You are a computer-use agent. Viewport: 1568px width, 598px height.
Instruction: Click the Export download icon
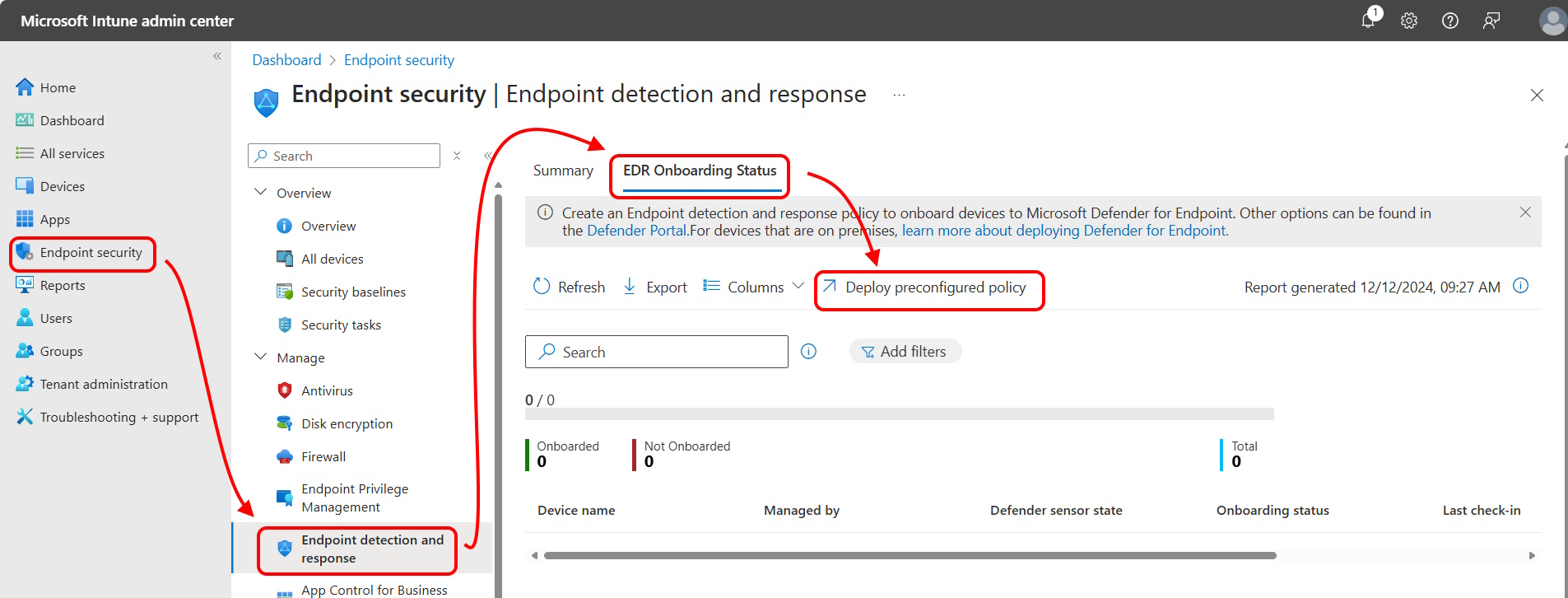[x=630, y=287]
